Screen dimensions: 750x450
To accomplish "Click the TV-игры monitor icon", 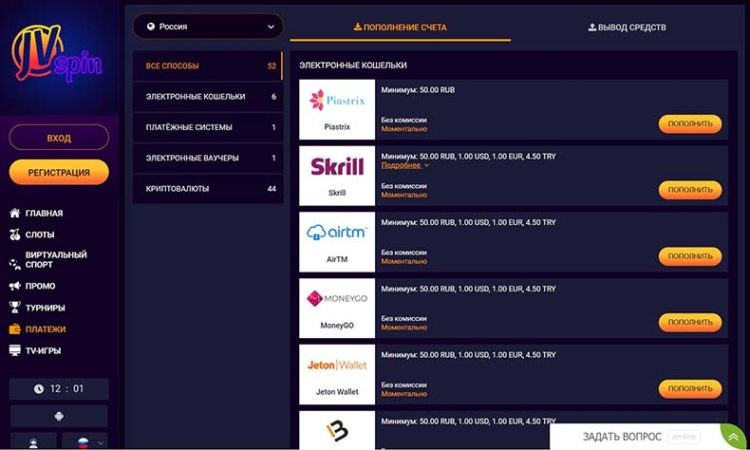I will (x=15, y=351).
